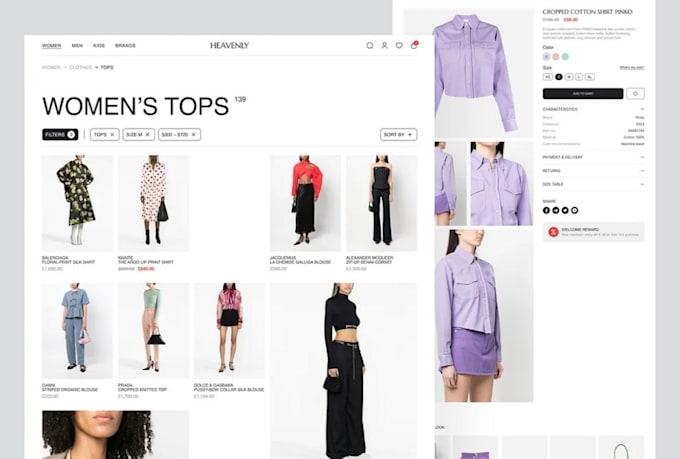This screenshot has height=459, width=680.
Task: Open Balenciaga floral-print silk shirt product
Action: [x=77, y=203]
